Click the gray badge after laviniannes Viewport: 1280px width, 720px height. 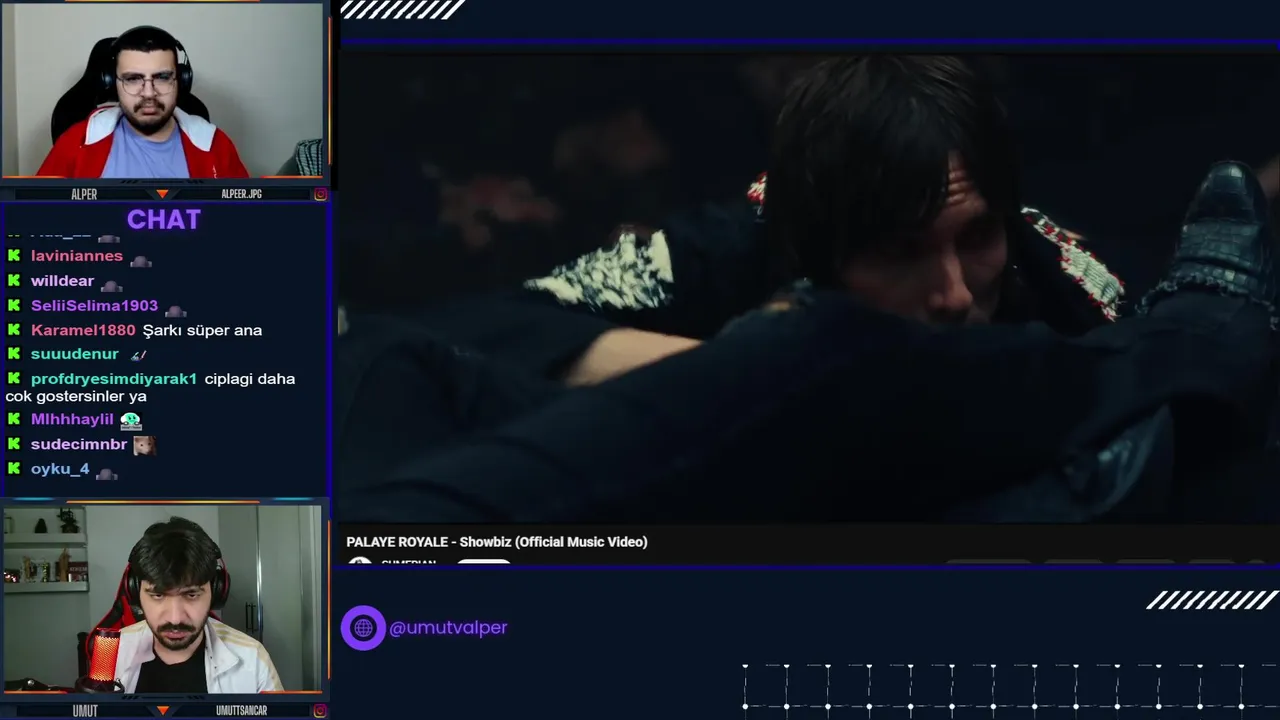pyautogui.click(x=140, y=260)
